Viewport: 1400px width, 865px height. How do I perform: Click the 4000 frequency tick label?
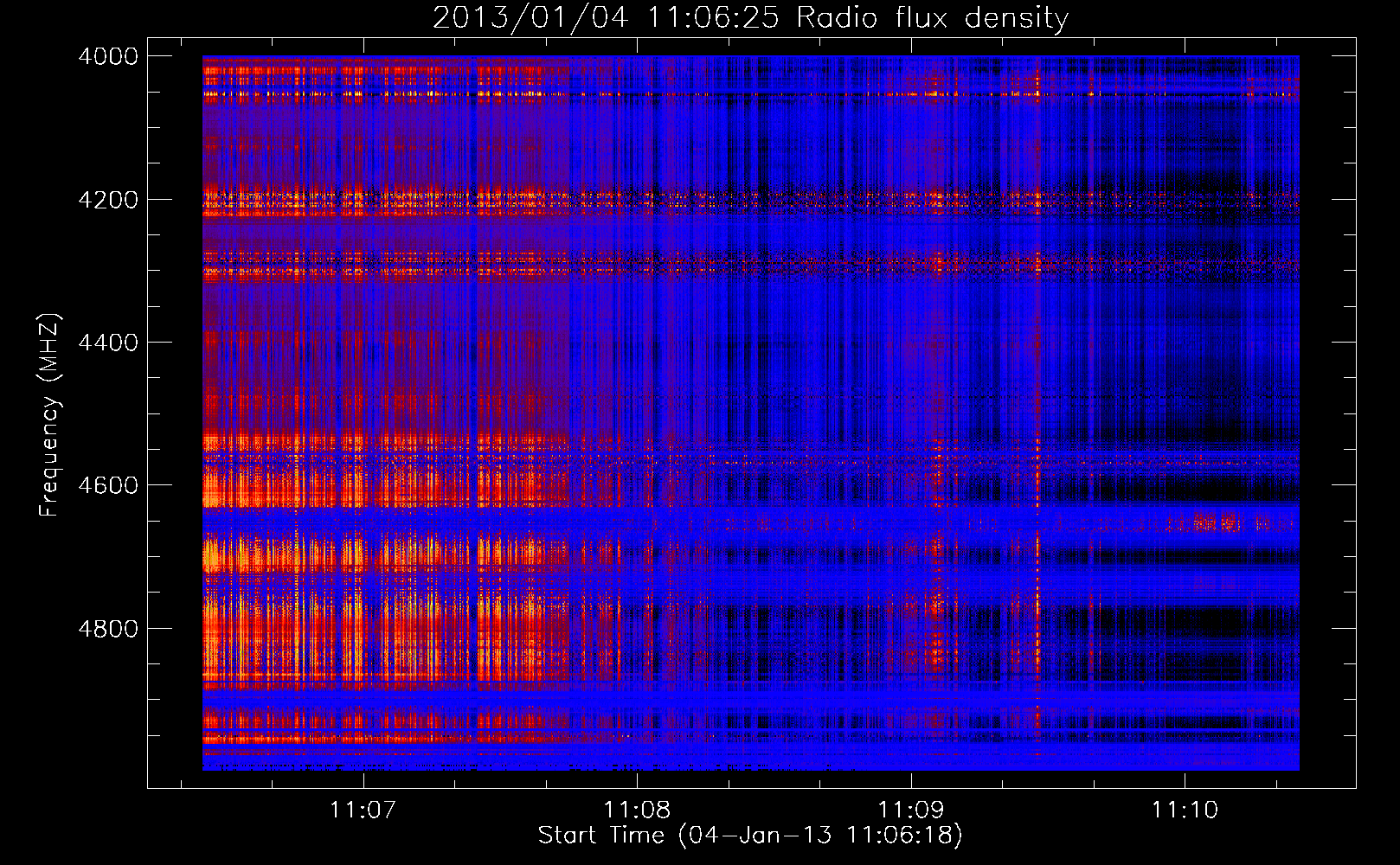click(108, 56)
